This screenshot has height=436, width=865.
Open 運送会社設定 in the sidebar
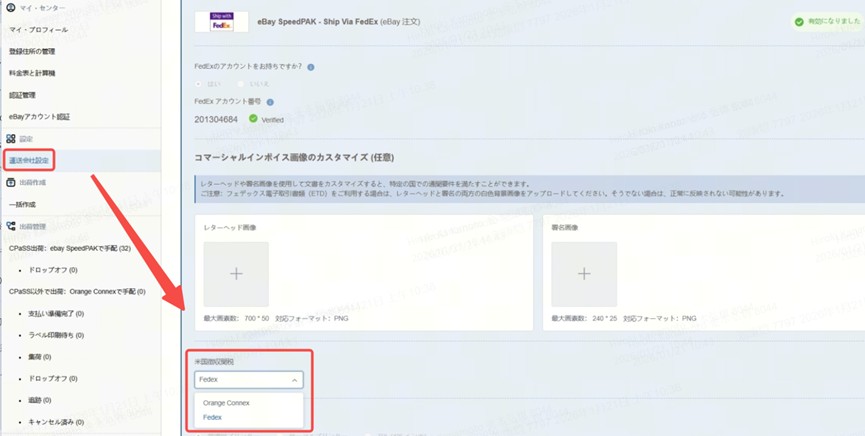[29, 161]
